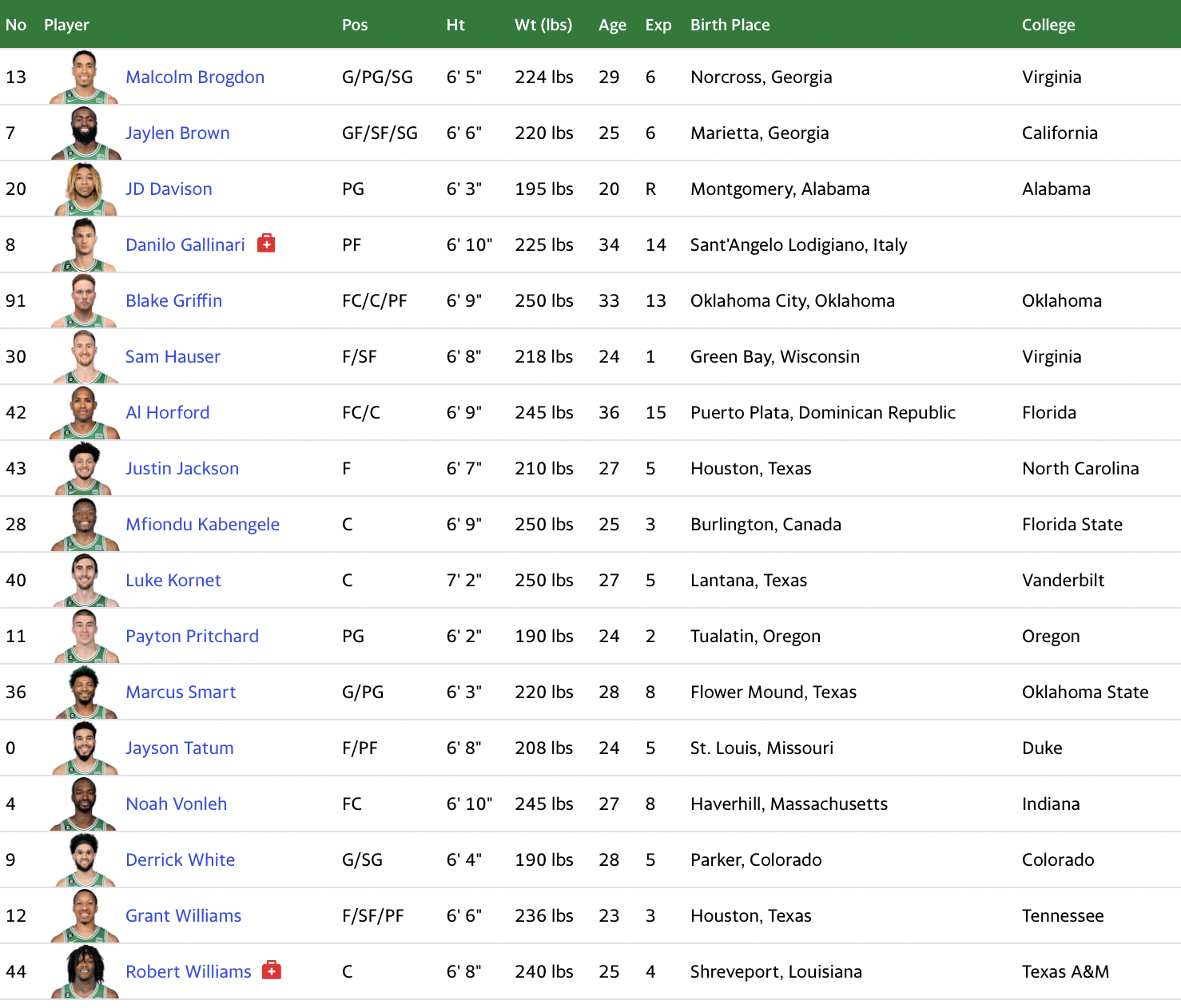Viewport: 1181px width, 1008px height.
Task: Click the 'Sant'Angelo Lodigiano, Italy' birth place cell
Action: (x=799, y=245)
